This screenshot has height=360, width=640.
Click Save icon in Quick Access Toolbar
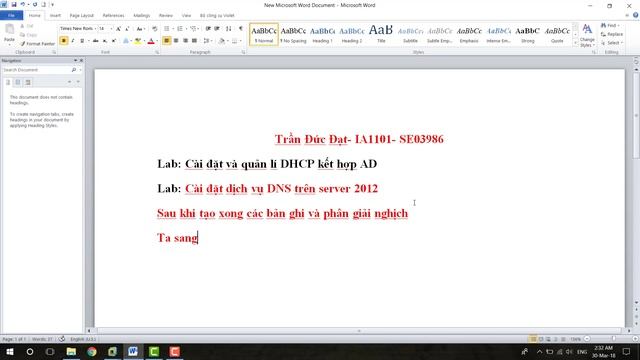(14, 4)
